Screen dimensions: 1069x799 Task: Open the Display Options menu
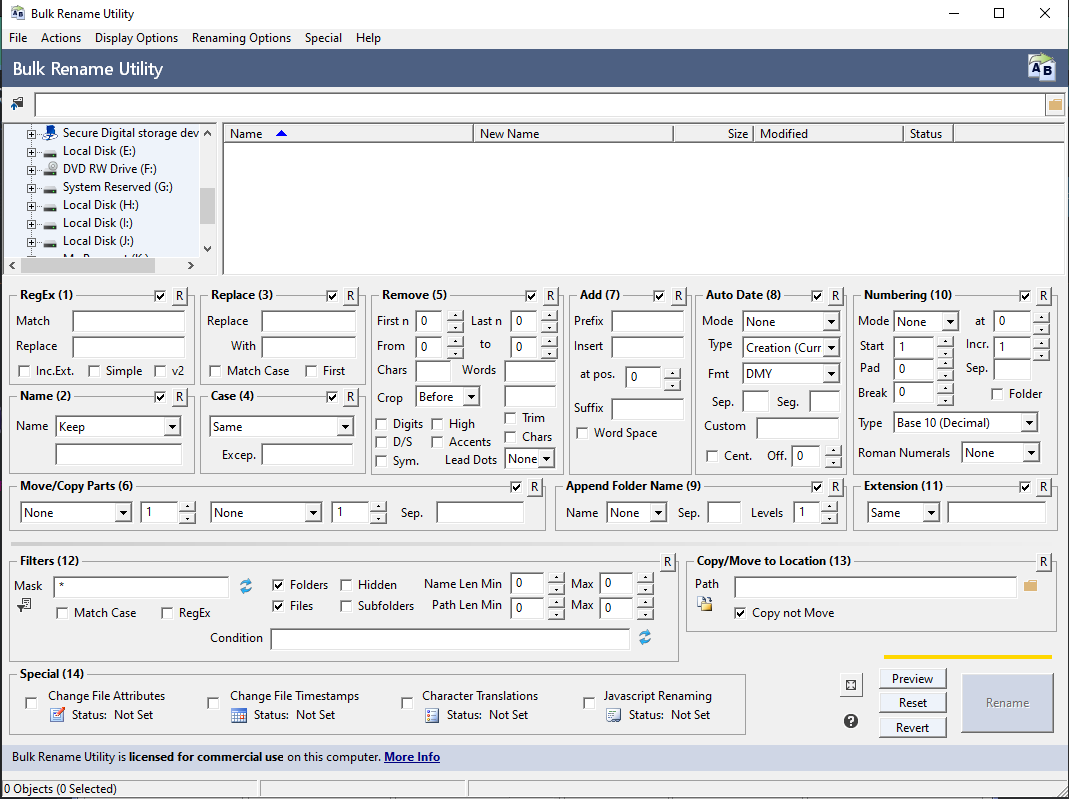tap(136, 38)
